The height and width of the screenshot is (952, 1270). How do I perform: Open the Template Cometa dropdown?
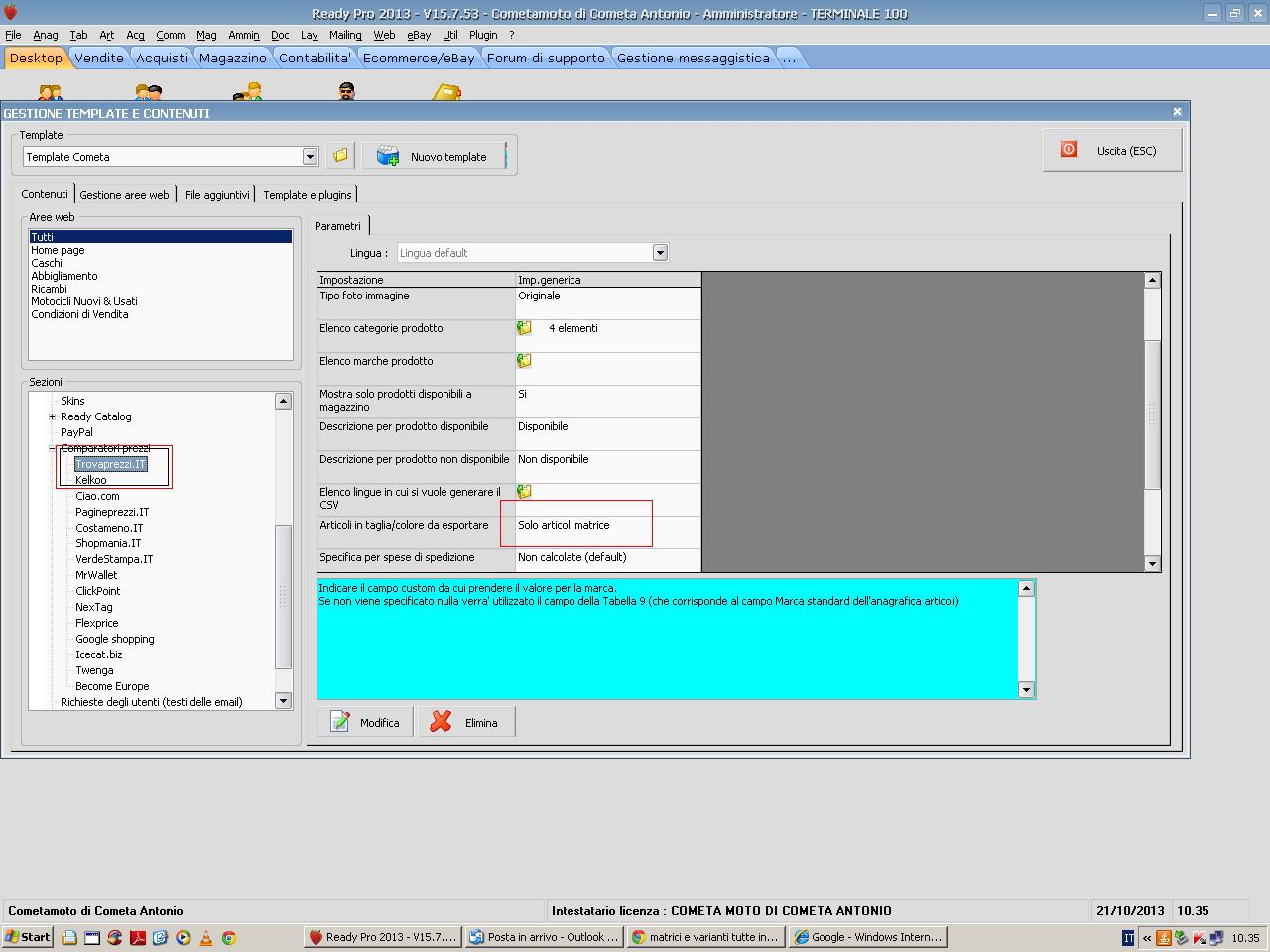[x=310, y=157]
